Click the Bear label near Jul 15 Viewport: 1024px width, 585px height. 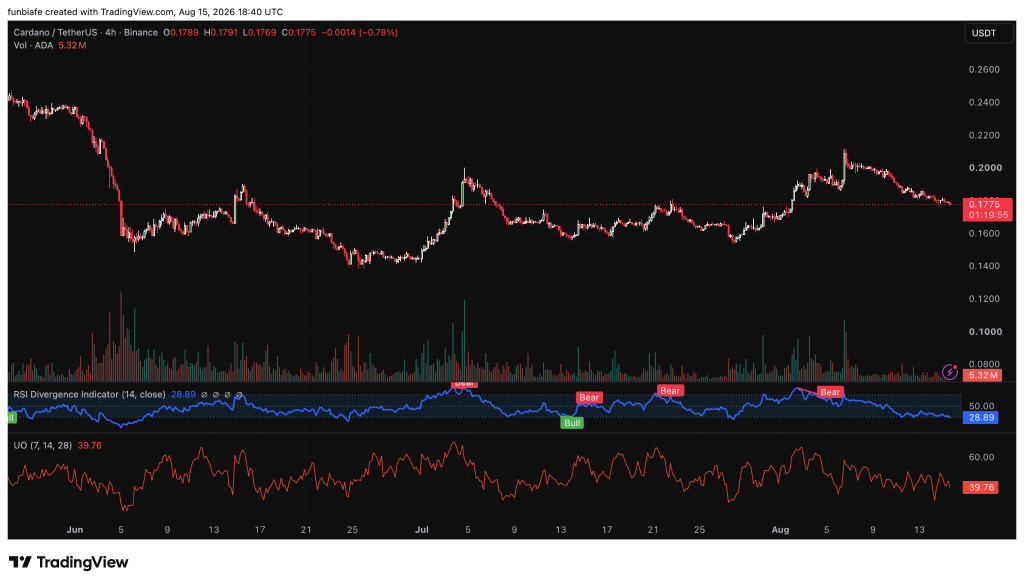point(589,398)
